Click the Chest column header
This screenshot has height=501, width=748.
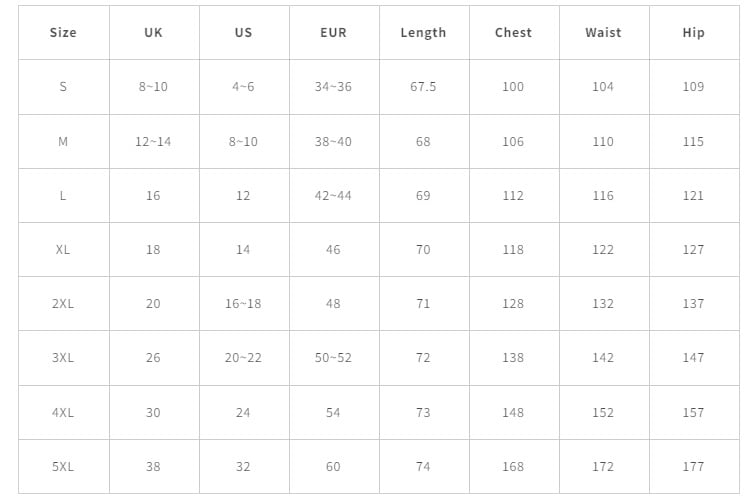click(513, 32)
